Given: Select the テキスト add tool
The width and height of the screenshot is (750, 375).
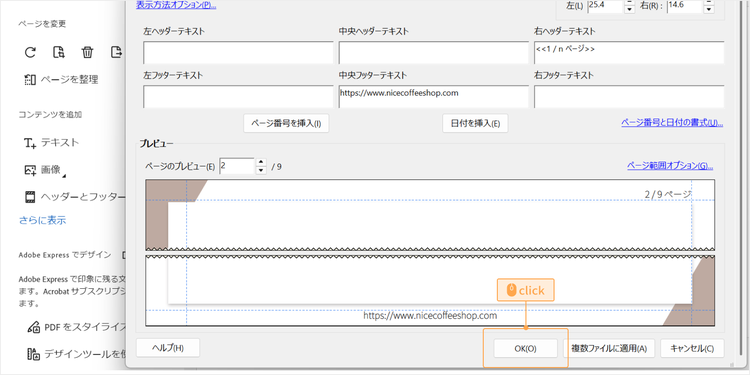Looking at the screenshot, I should coord(52,143).
